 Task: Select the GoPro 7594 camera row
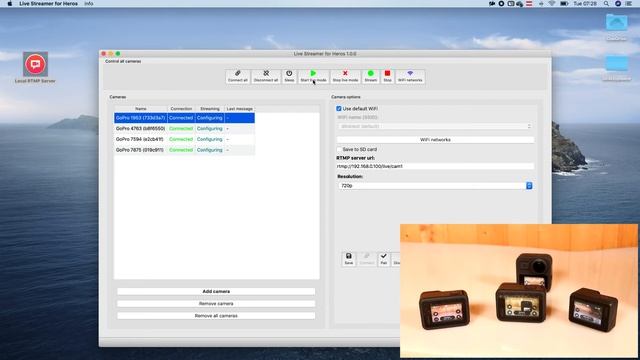point(184,139)
